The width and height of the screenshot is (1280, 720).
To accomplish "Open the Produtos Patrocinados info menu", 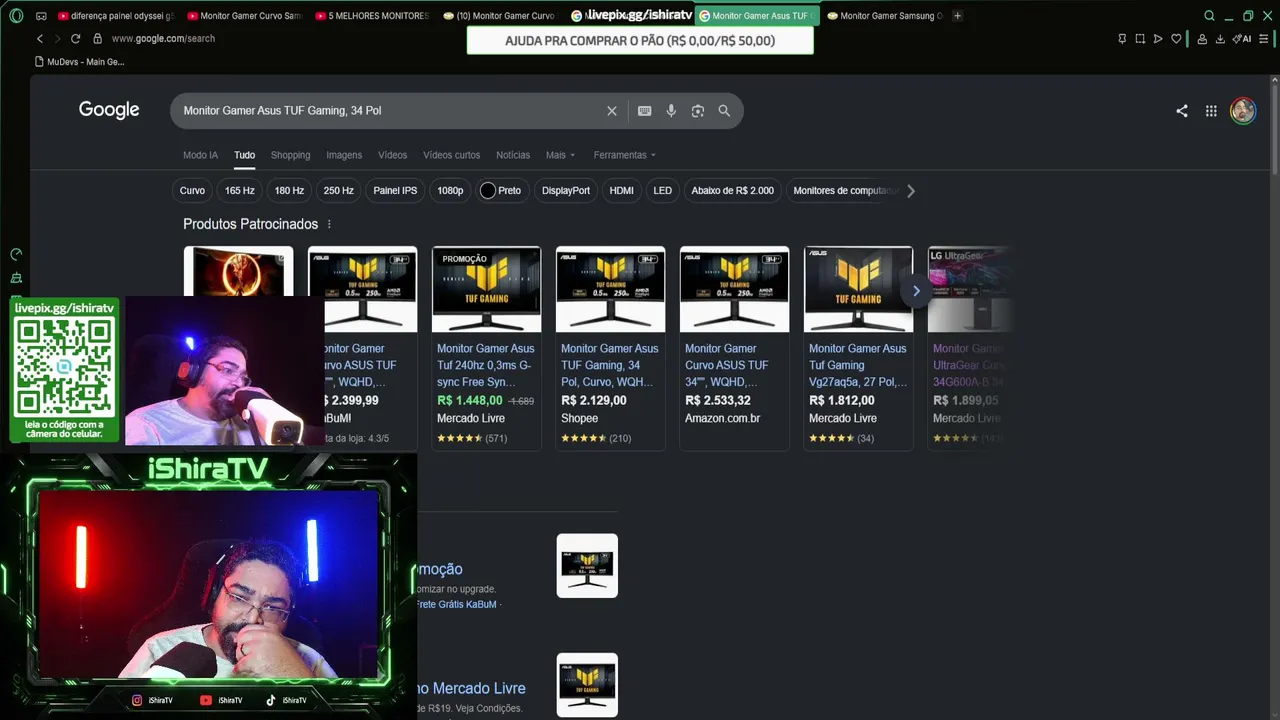I will pos(329,224).
